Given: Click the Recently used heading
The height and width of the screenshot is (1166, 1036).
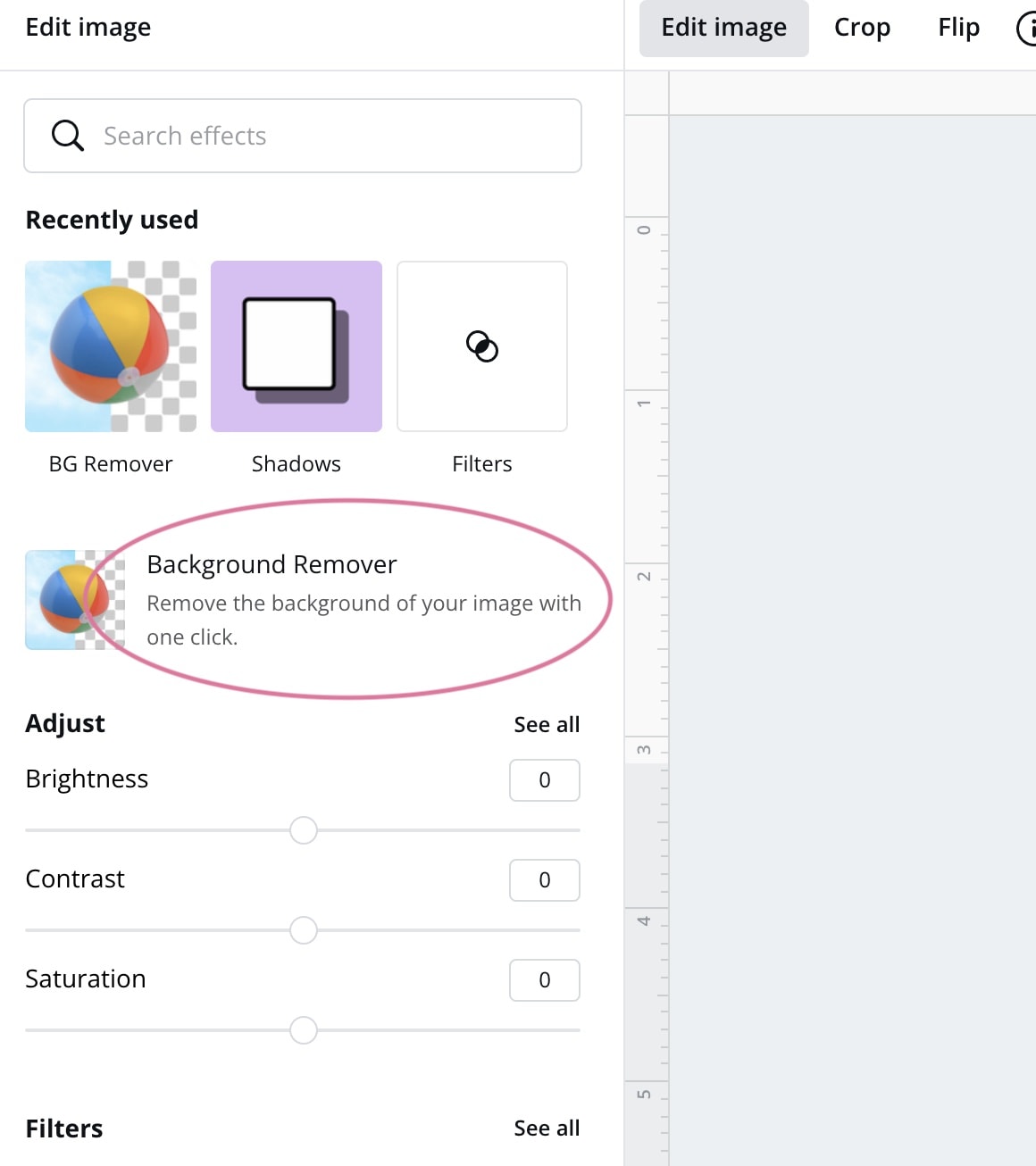Looking at the screenshot, I should click(x=112, y=220).
